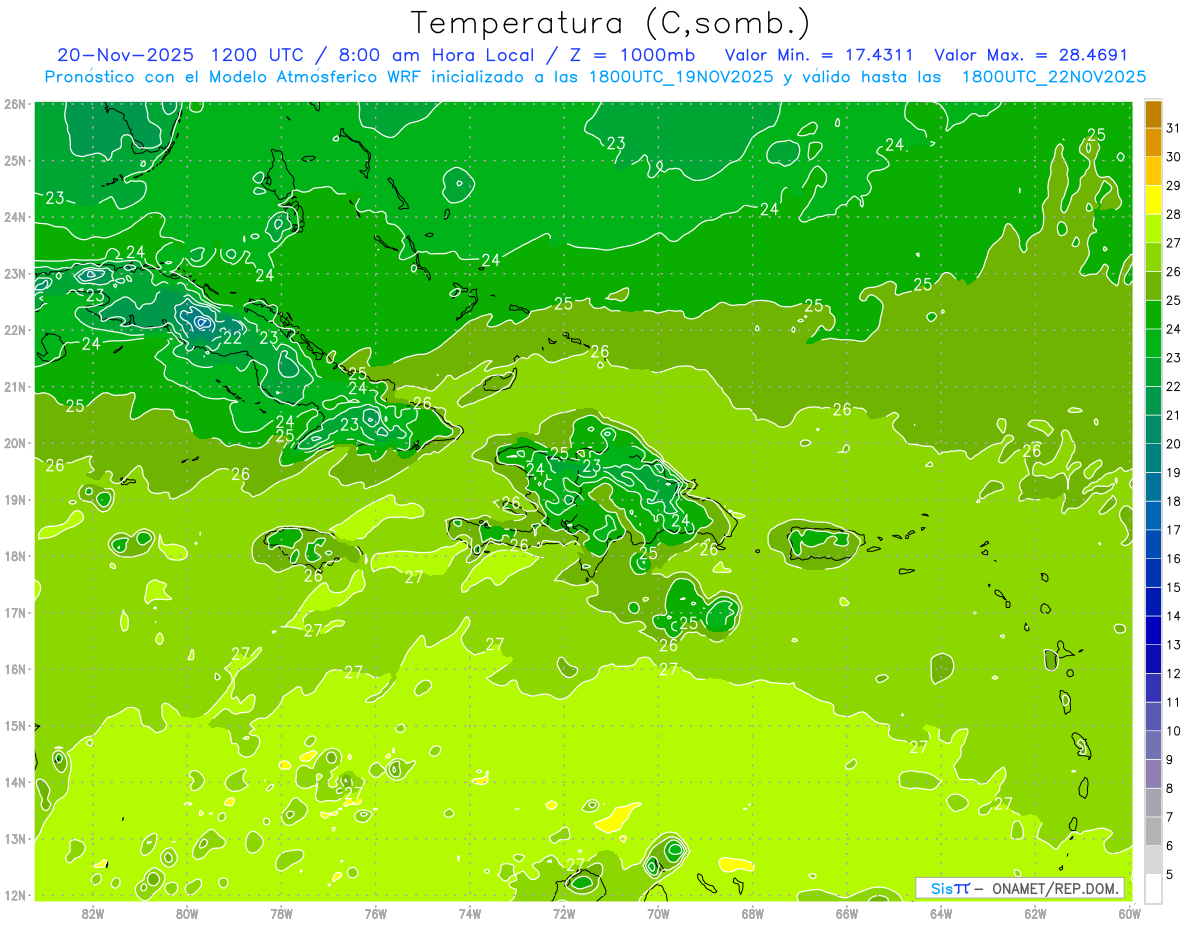Pick the gold swatch between 29 and 30
Viewport: 1200px width, 927px height.
pos(1153,172)
